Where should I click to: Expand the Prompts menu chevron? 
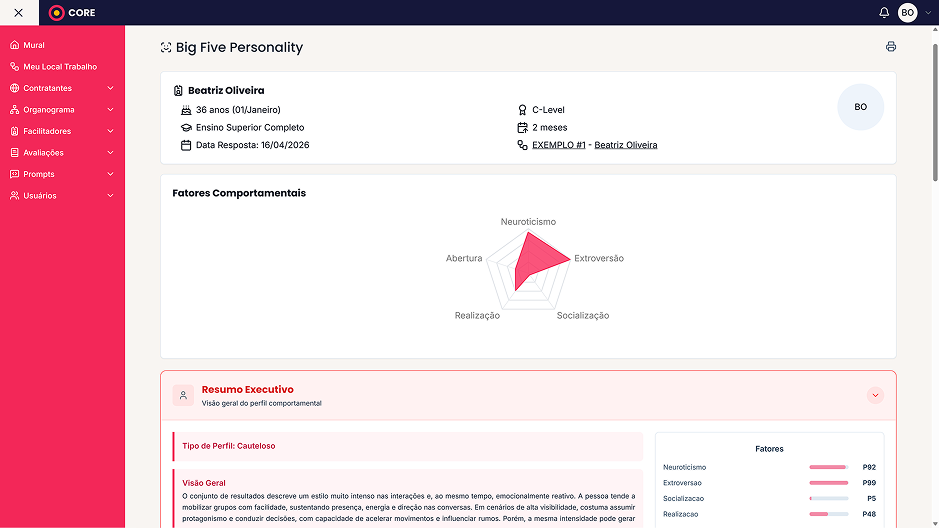pyautogui.click(x=110, y=174)
